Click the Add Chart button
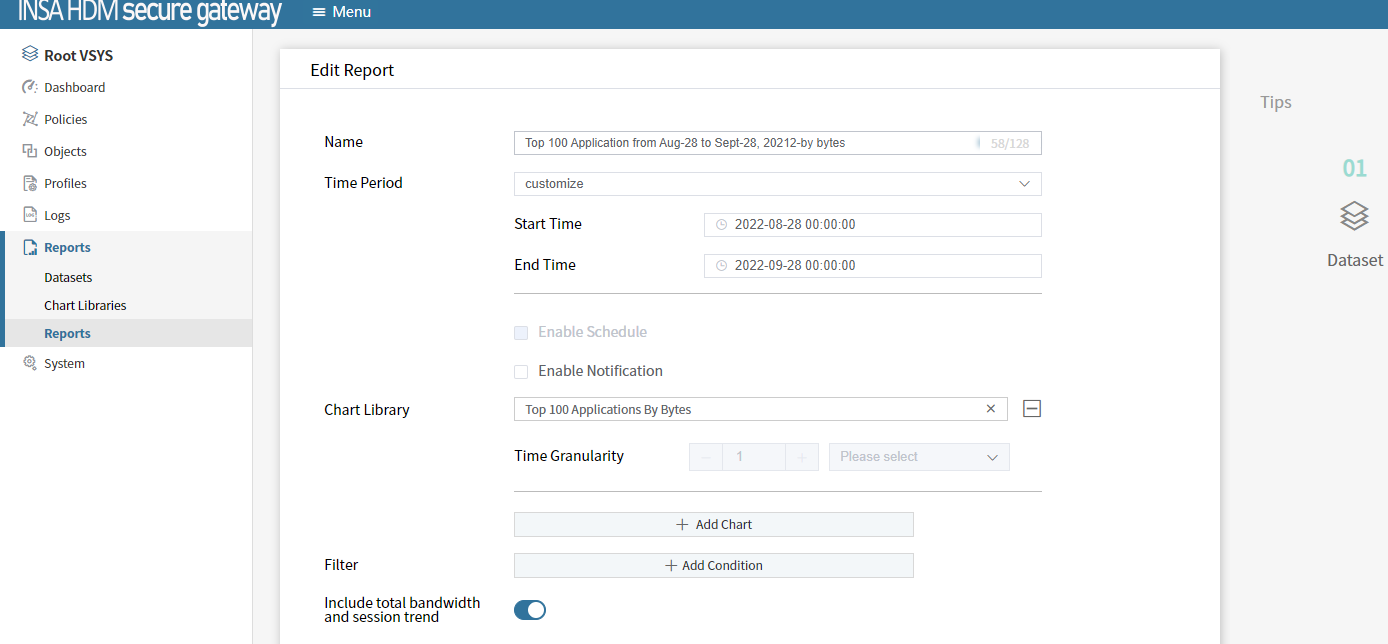1388x644 pixels. click(713, 524)
